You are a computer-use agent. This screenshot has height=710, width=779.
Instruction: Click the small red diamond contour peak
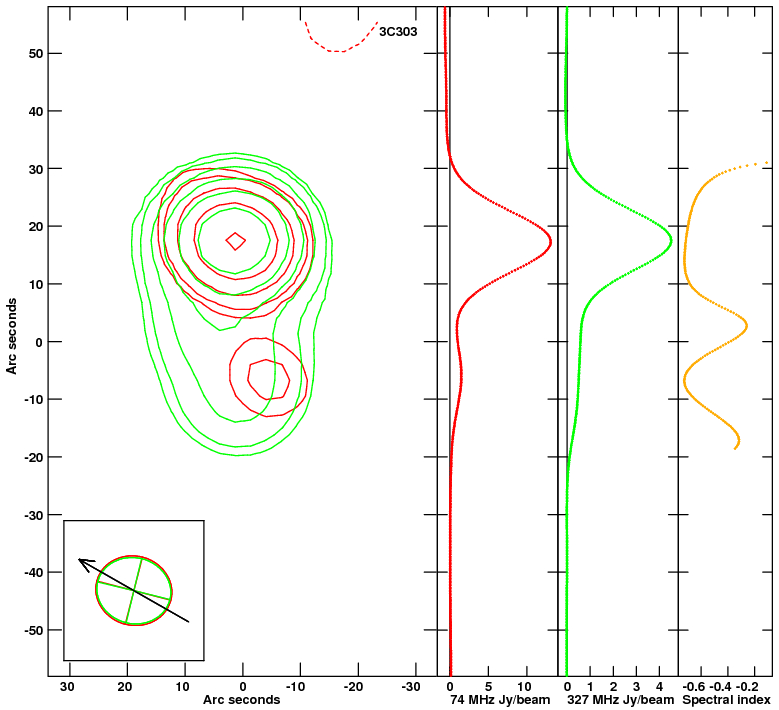point(235,241)
